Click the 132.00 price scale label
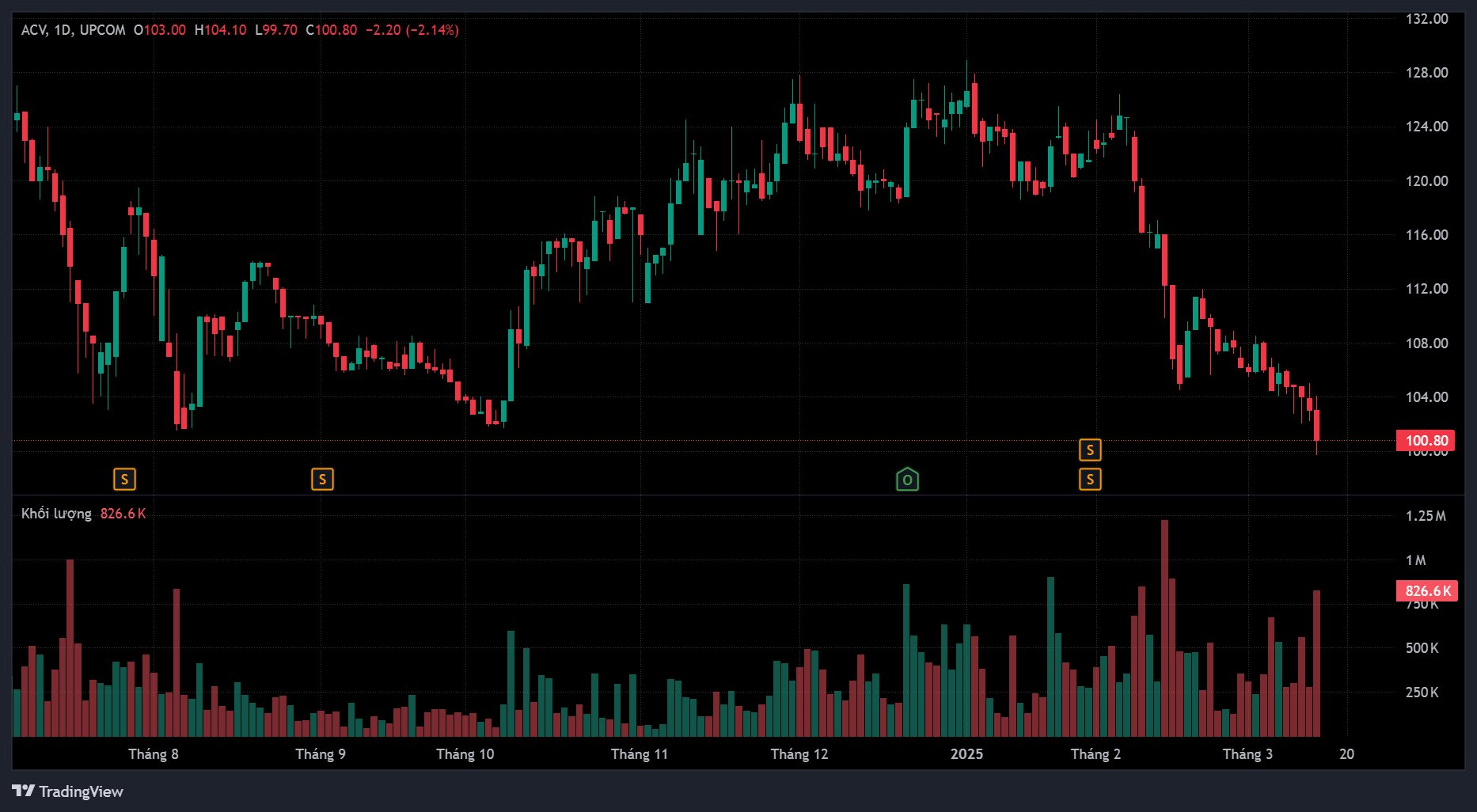Screen dimensions: 1477x812 1426,19
